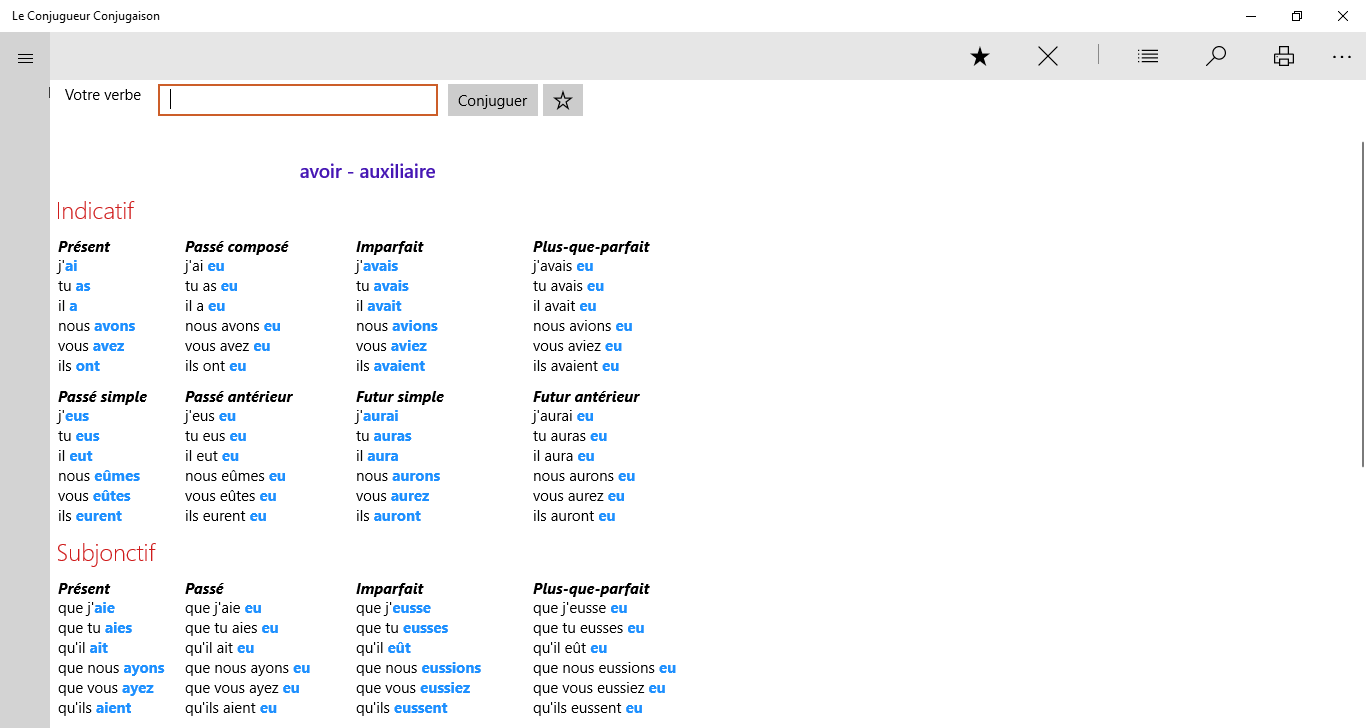This screenshot has height=728, width=1366.
Task: Click 'aurons' under Futur simple
Action: 416,476
